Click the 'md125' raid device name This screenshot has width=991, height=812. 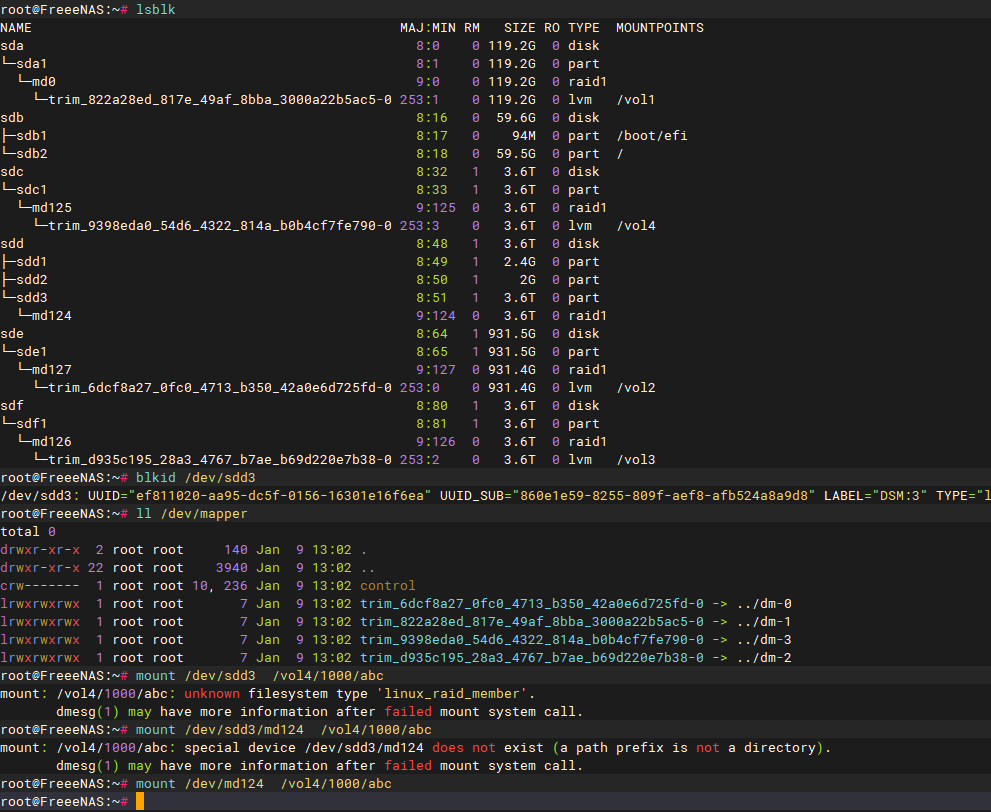(52, 208)
